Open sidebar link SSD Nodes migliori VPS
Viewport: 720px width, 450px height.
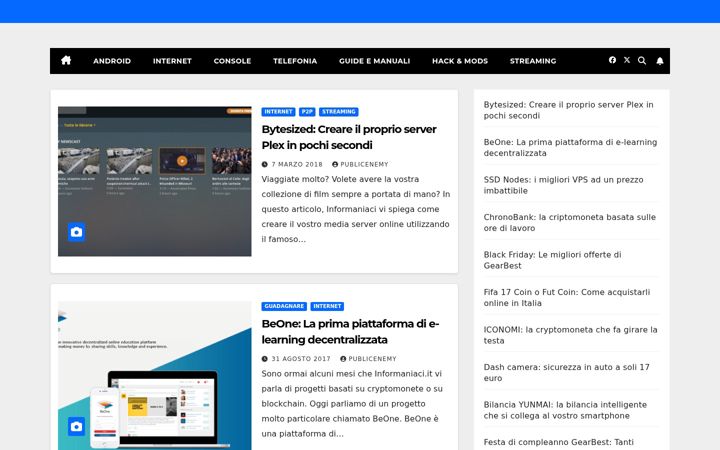coord(563,185)
